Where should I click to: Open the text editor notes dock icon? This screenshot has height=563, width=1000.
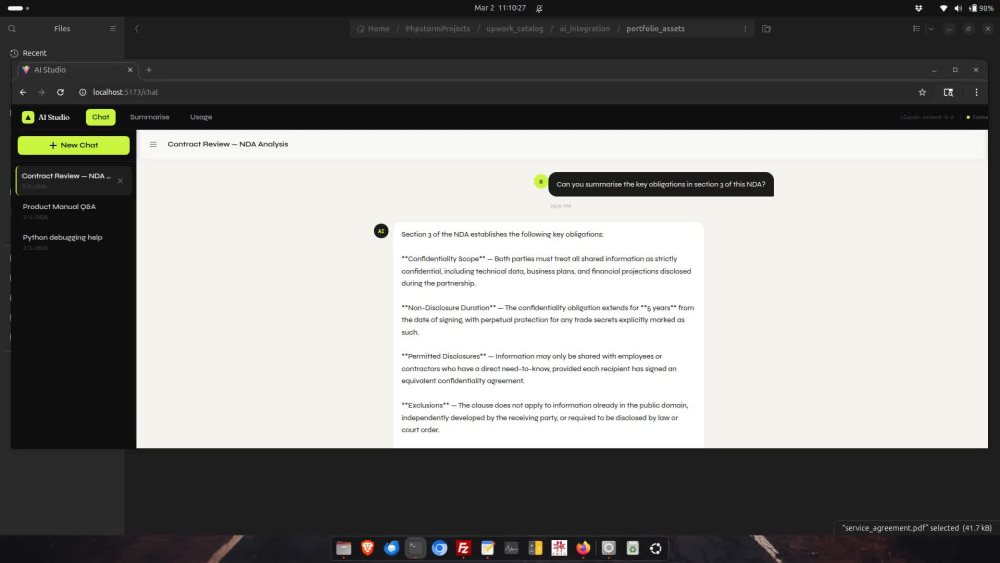(487, 548)
